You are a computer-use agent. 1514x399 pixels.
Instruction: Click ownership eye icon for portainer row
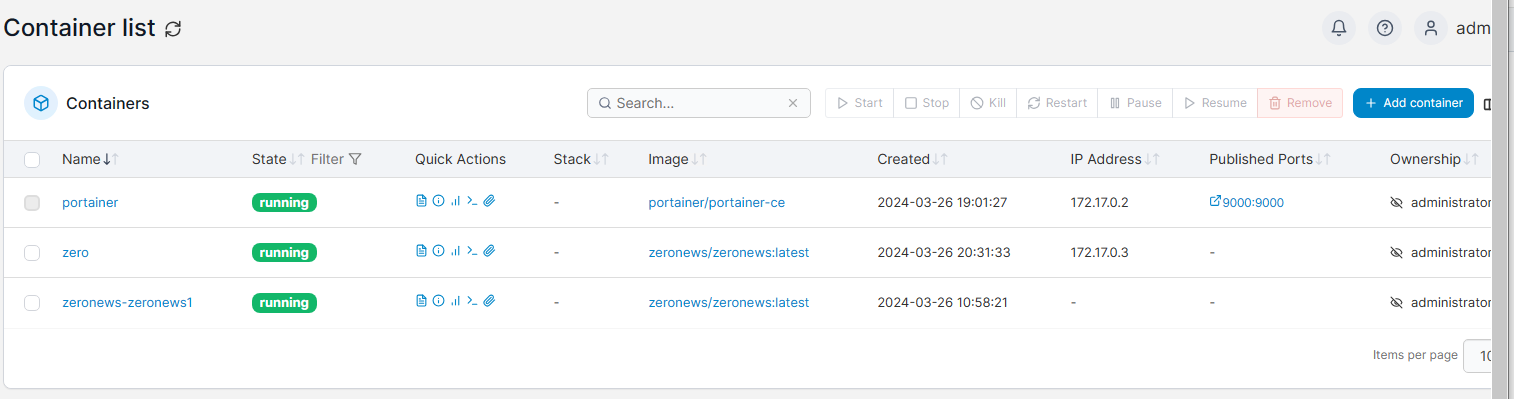coord(1397,202)
